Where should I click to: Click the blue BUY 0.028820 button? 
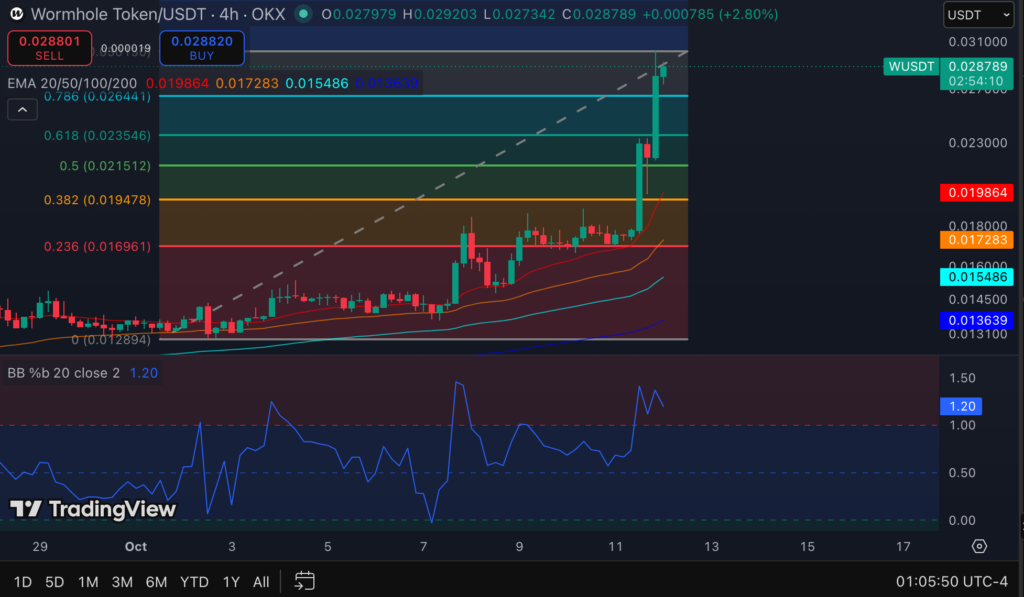[202, 48]
